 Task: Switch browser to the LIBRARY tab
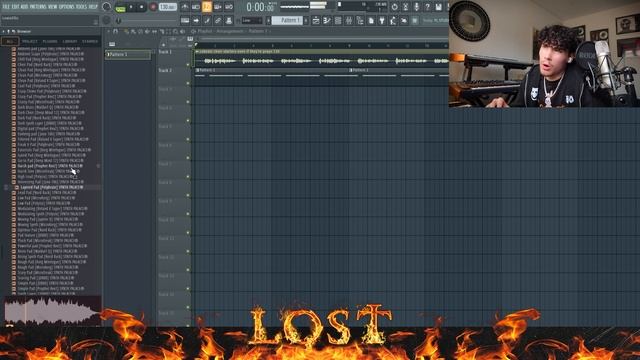click(x=70, y=41)
